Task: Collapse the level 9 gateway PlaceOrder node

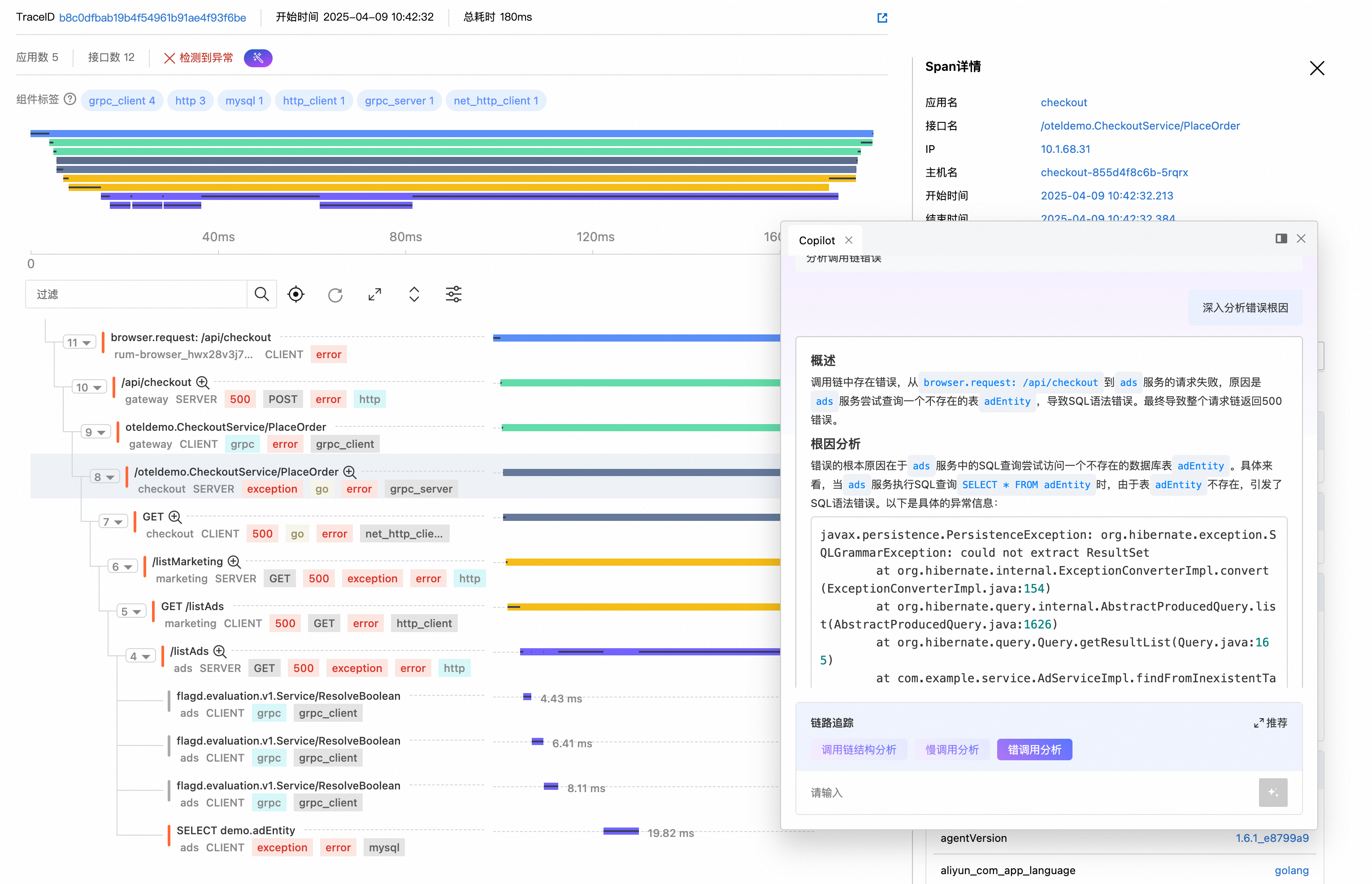Action: click(x=96, y=432)
